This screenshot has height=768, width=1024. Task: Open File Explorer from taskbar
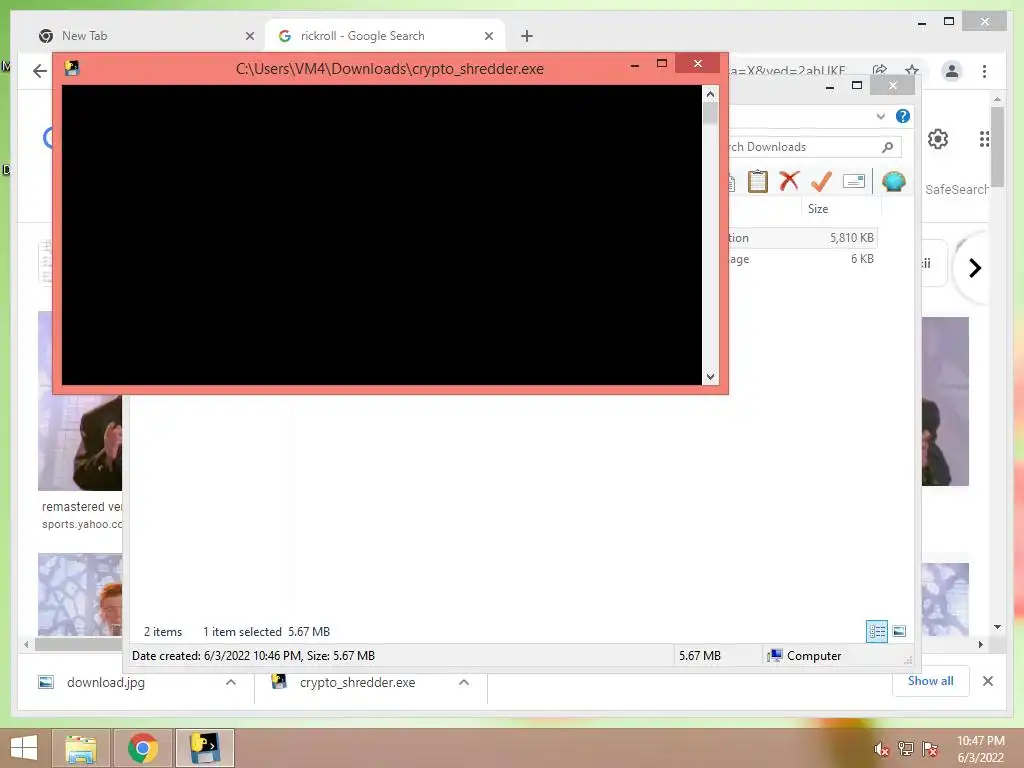coord(81,748)
